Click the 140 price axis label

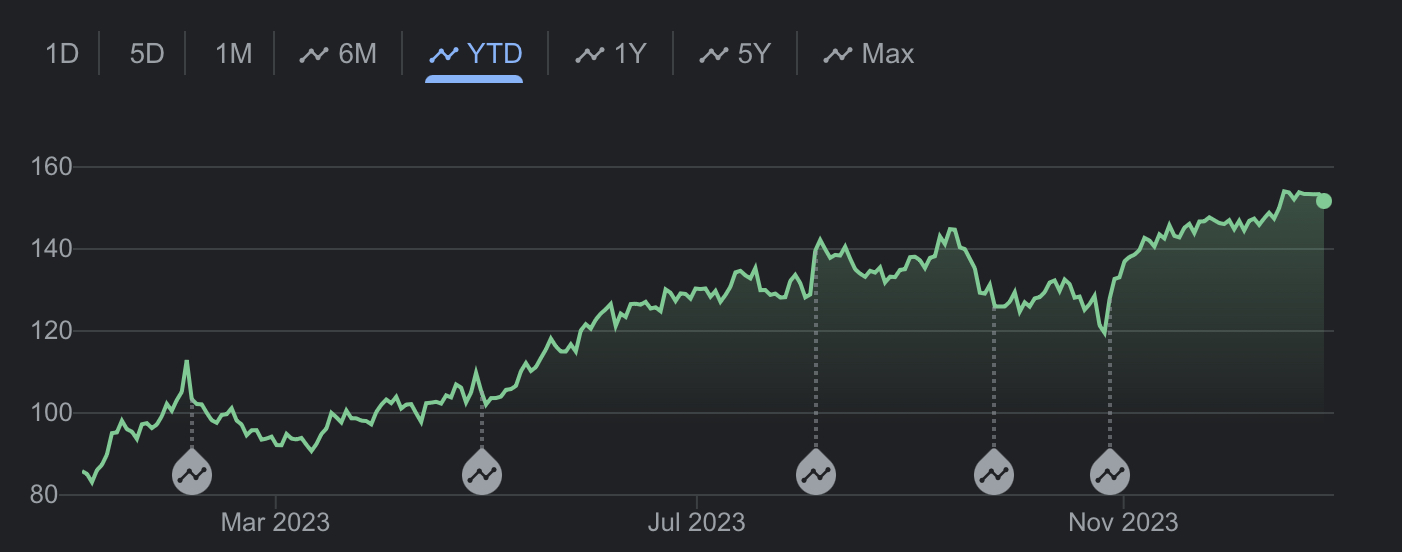pos(53,249)
